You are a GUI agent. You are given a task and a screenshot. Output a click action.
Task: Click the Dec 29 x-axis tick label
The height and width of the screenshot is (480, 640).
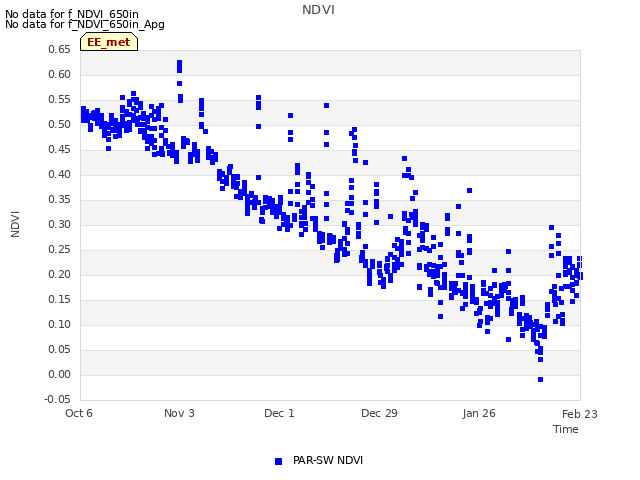coord(379,413)
